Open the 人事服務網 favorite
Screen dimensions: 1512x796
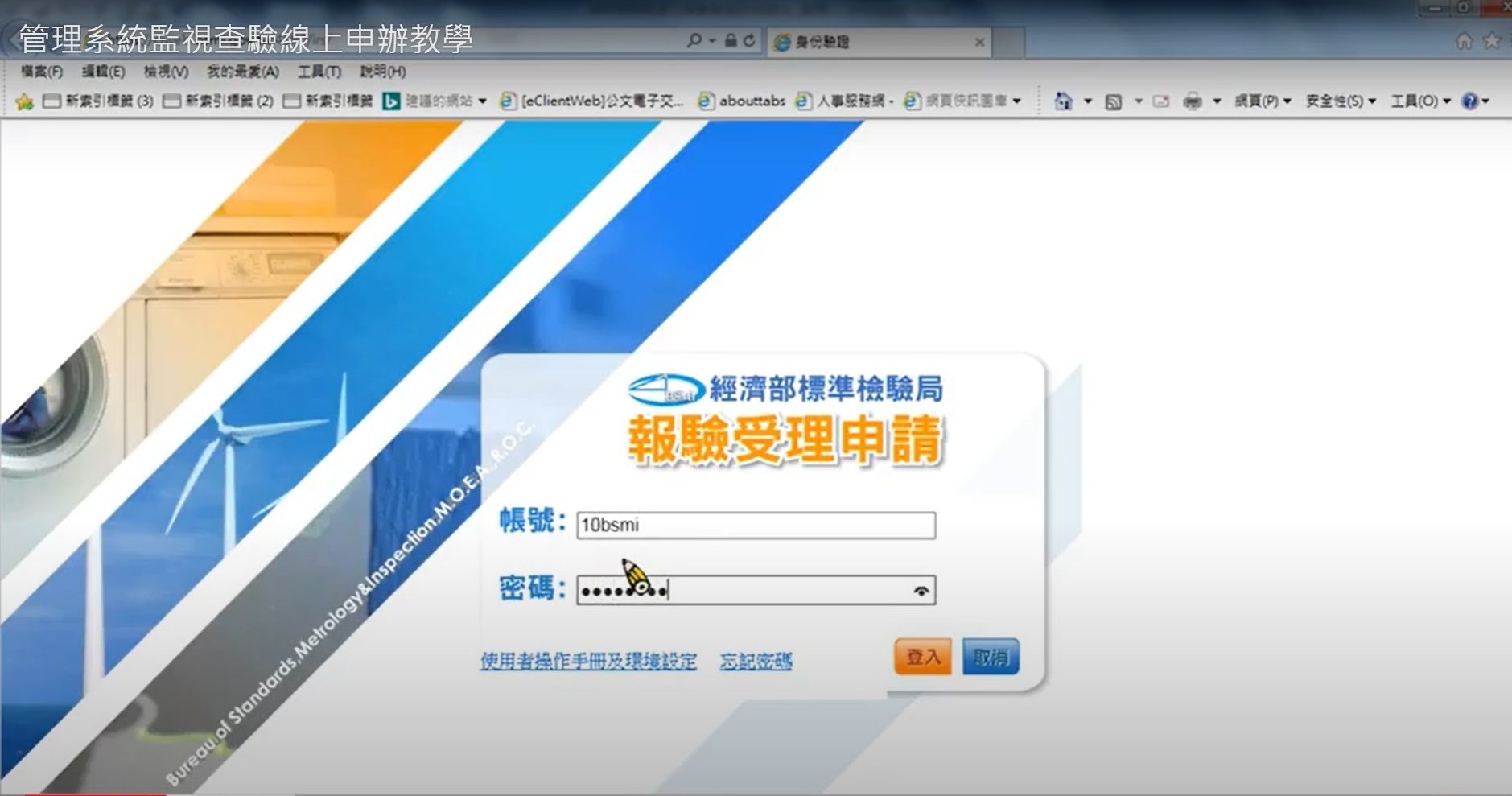pos(844,101)
